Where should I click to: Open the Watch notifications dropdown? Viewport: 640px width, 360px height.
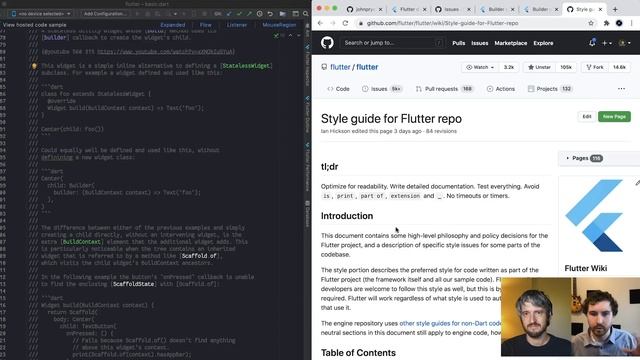tap(480, 67)
